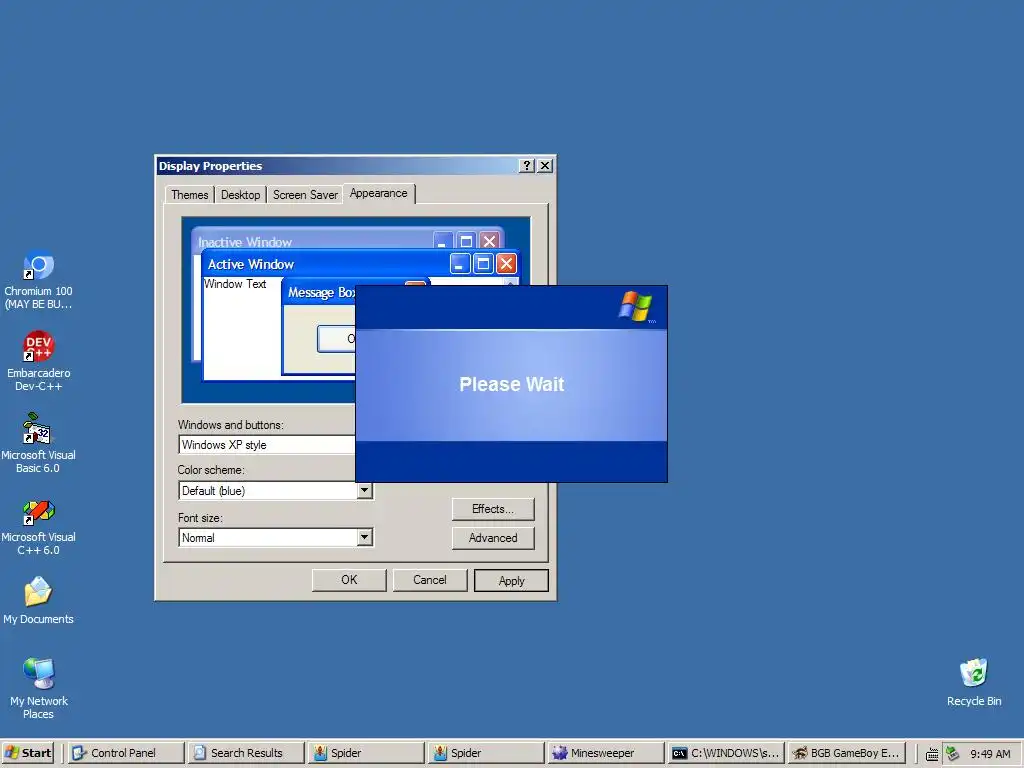Open Embarcadero Dev-C++ desktop icon

tap(38, 361)
